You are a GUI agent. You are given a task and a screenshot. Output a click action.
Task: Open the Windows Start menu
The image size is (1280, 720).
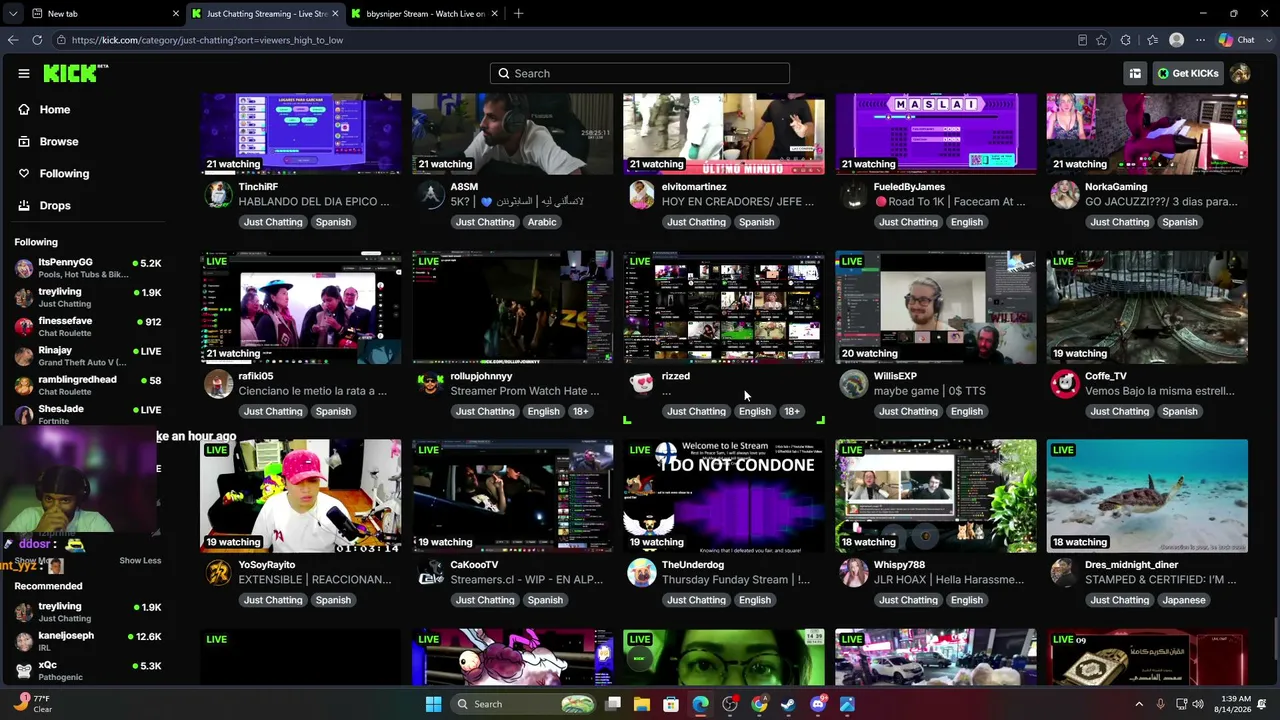433,704
